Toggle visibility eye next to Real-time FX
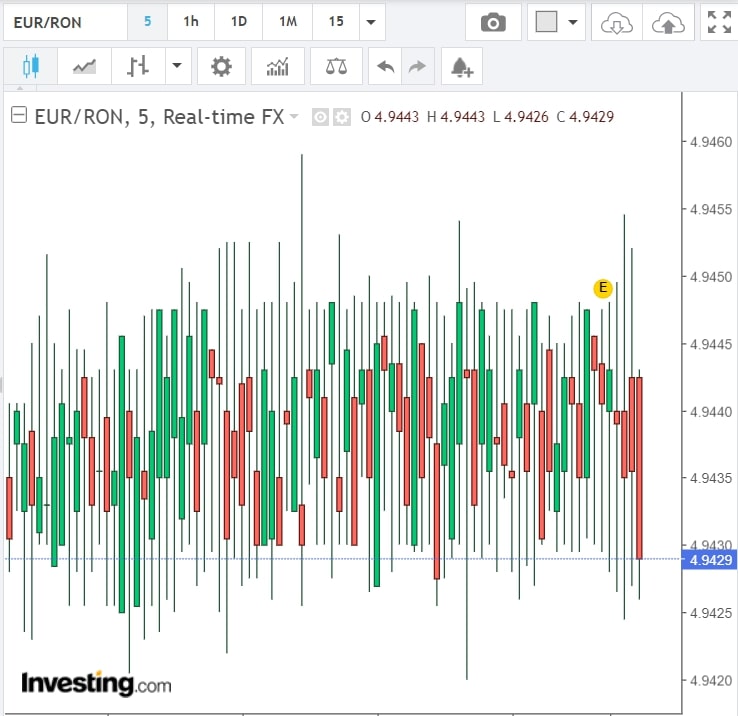The image size is (738, 716). click(320, 117)
